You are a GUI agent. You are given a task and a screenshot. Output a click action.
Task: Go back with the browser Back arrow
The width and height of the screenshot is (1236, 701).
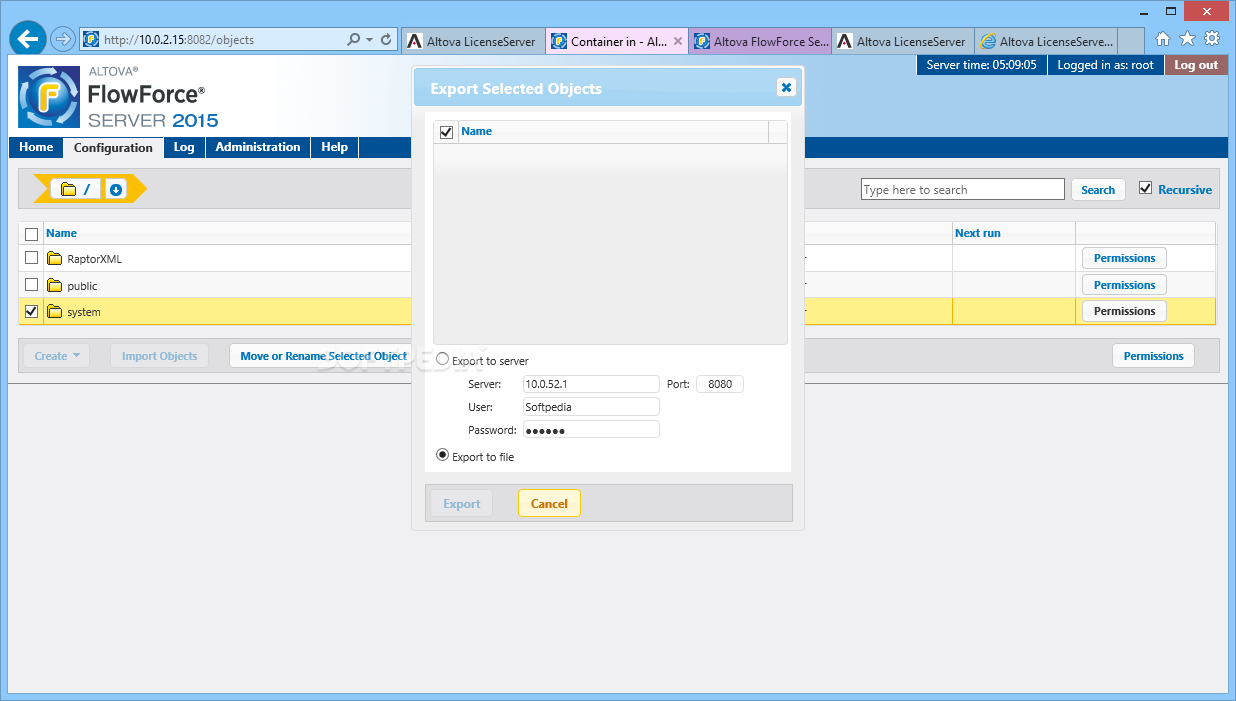click(x=27, y=39)
